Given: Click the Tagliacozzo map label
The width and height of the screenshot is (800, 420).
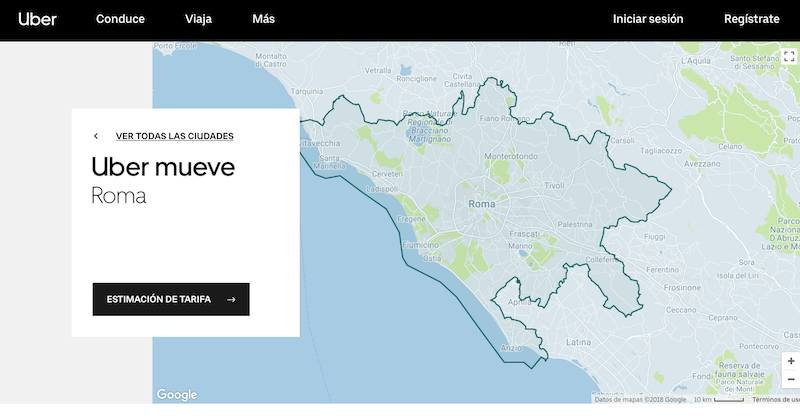Looking at the screenshot, I should coord(661,151).
